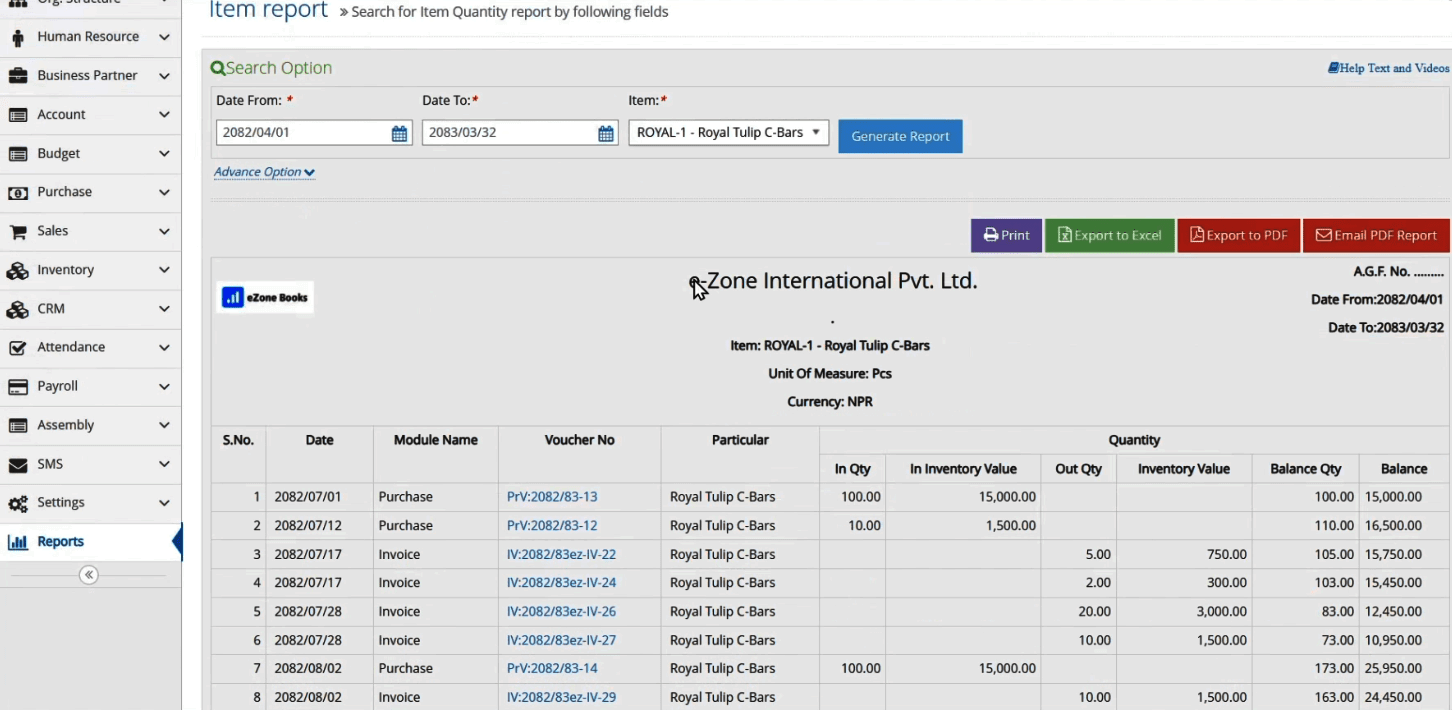Open the Reports menu item
1452x710 pixels.
click(60, 542)
